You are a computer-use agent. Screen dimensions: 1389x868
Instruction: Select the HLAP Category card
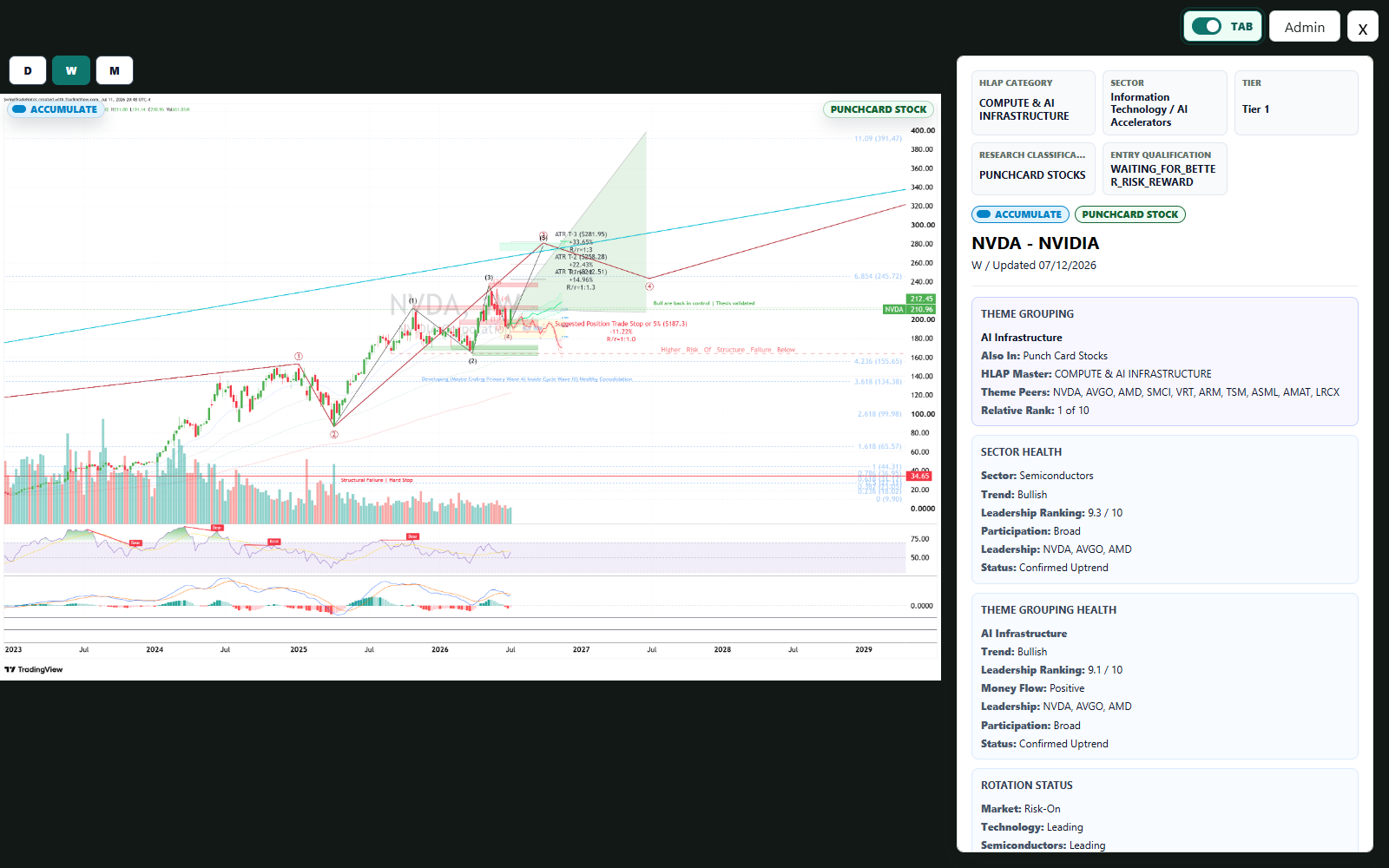click(1033, 102)
